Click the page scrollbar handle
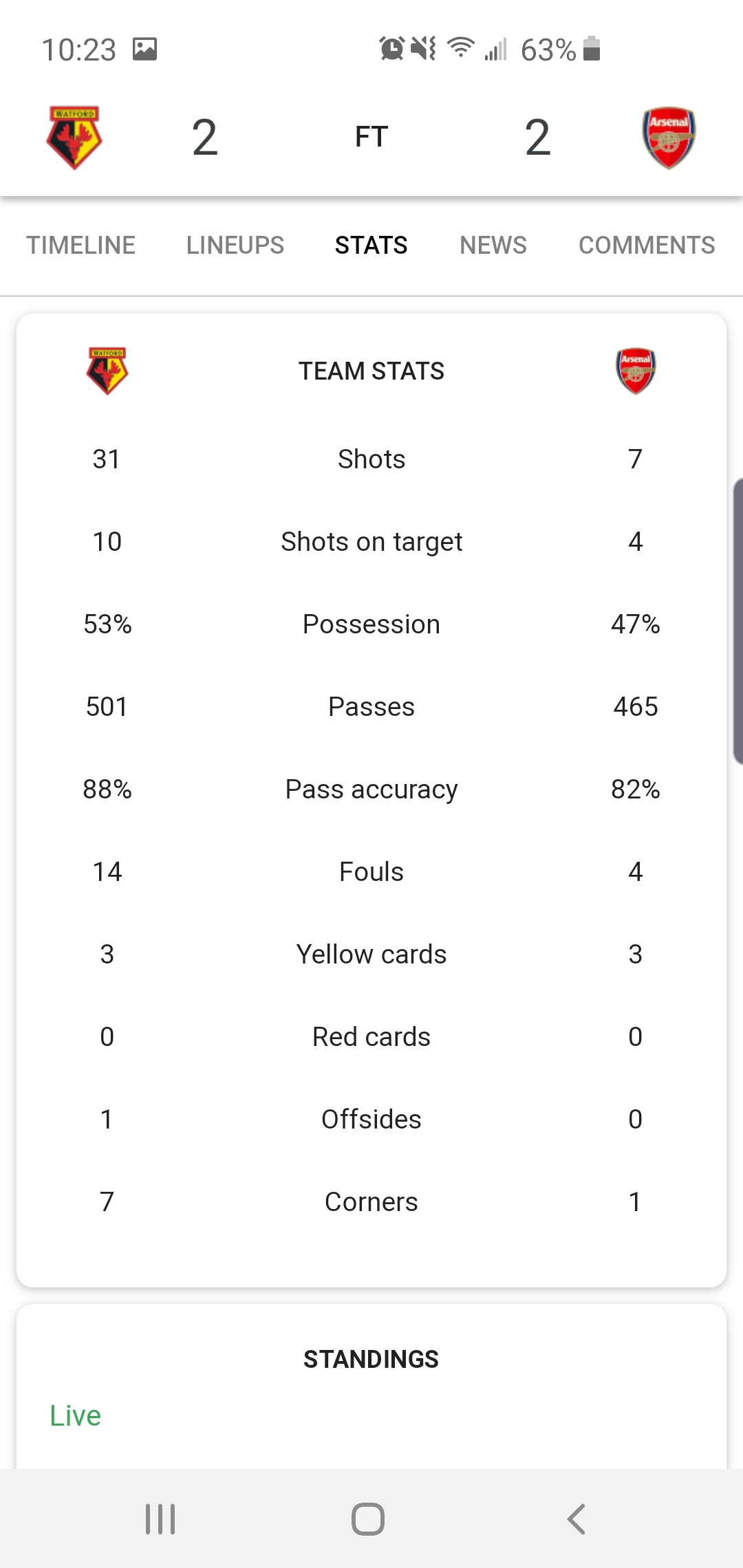743x1568 pixels. pos(737,621)
